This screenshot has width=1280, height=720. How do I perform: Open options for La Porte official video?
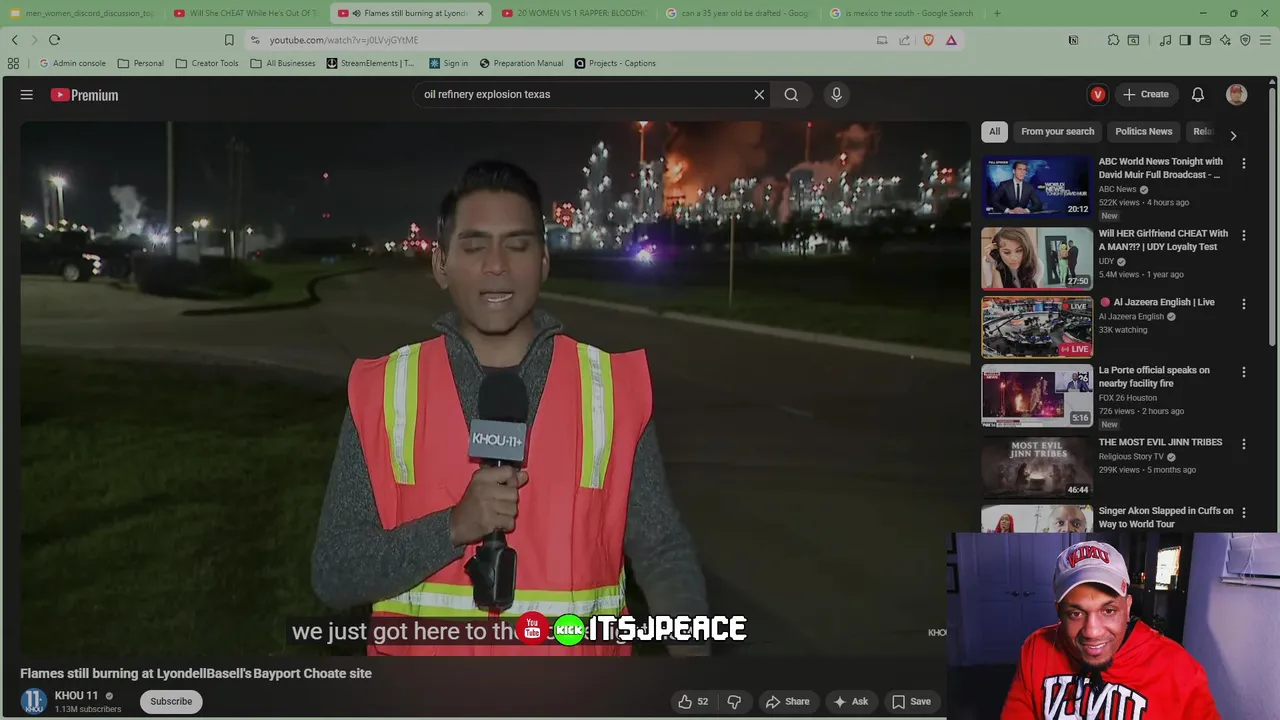point(1244,372)
